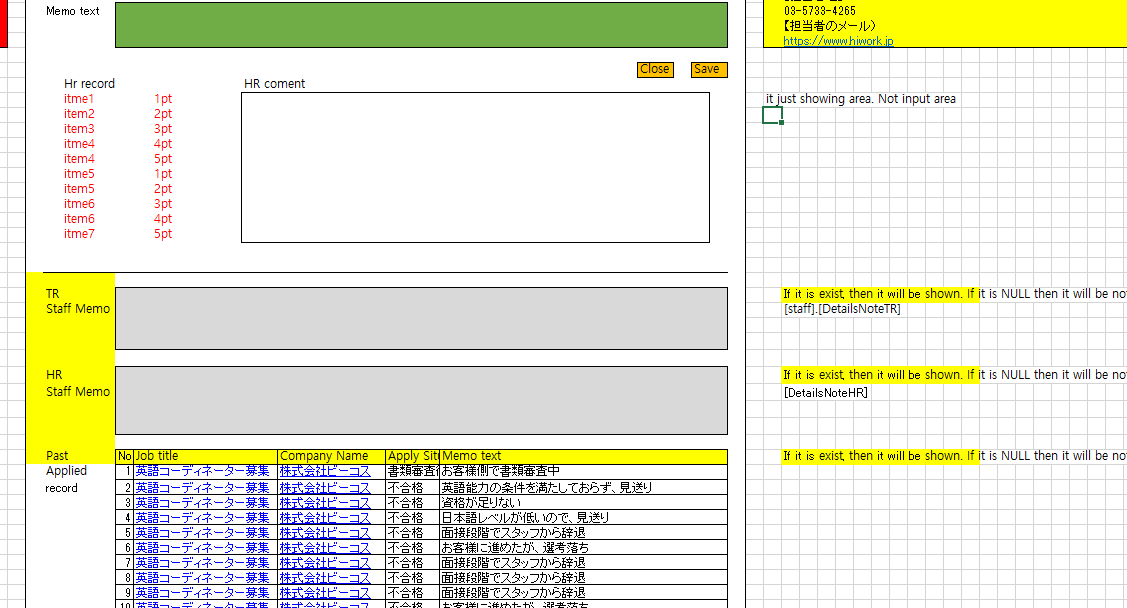This screenshot has height=608, width=1127.
Task: Select the 'itme1' record label
Action: tap(79, 98)
